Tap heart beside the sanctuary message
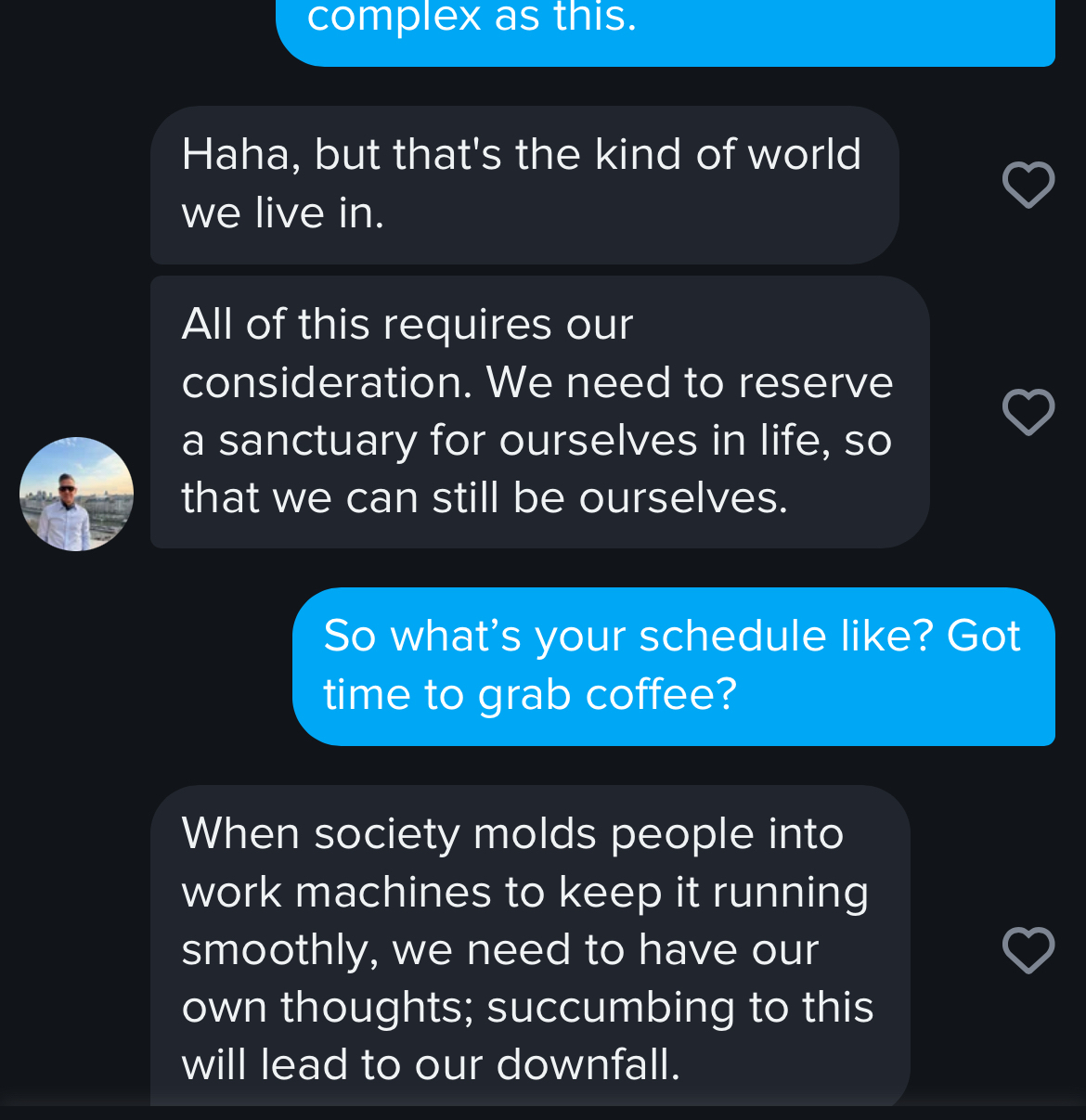1086x1120 pixels. click(1028, 411)
